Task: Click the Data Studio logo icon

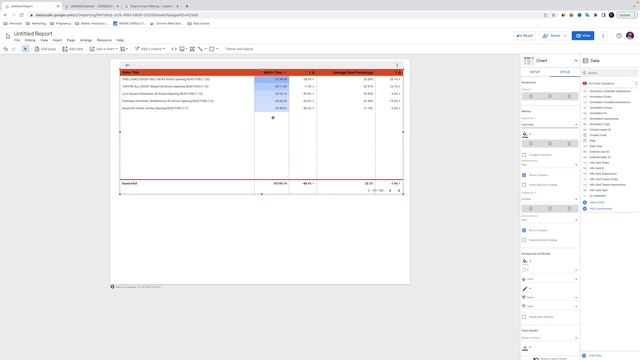Action: point(7,36)
